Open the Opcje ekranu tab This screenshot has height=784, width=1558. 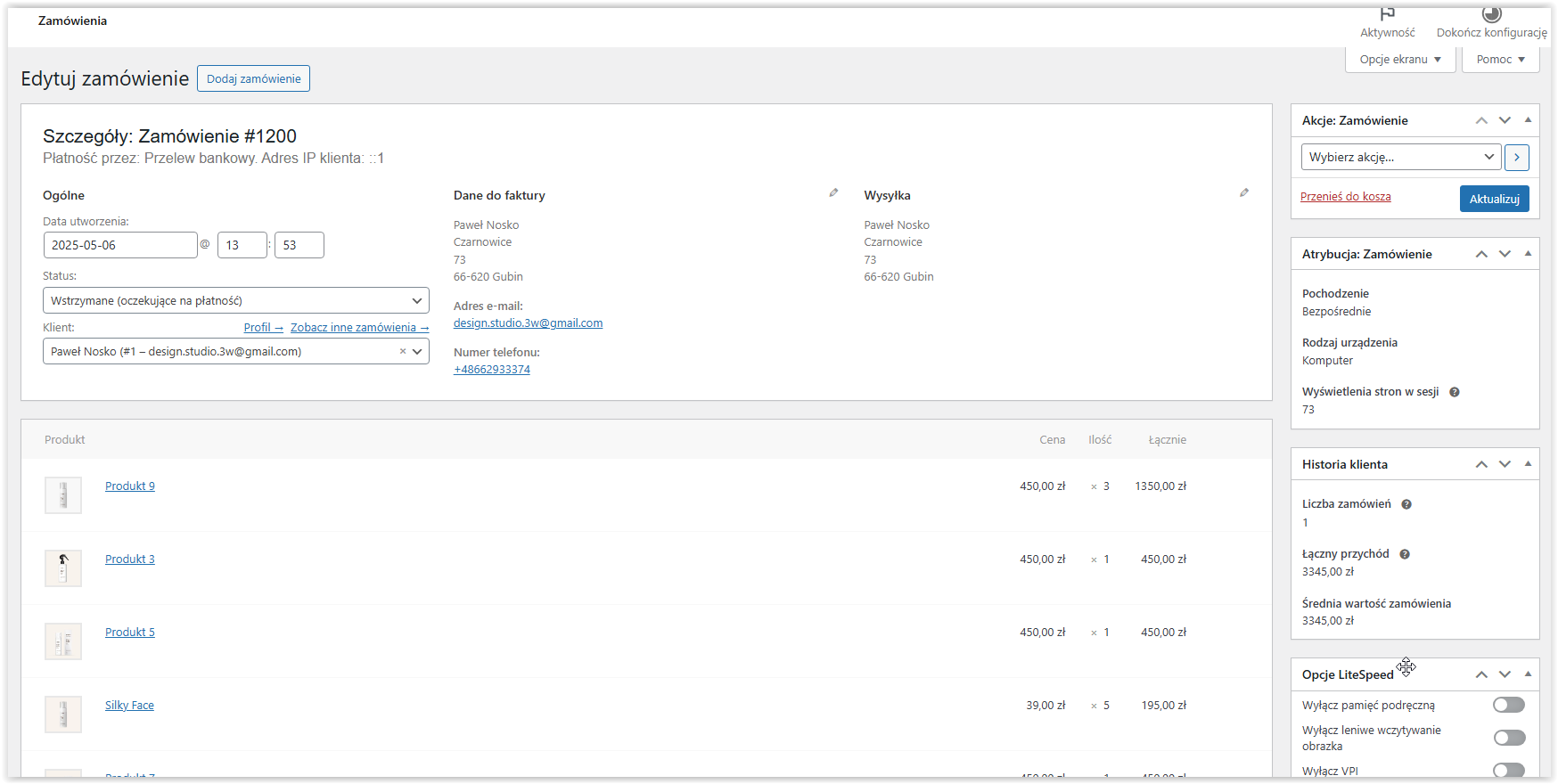click(x=1399, y=60)
